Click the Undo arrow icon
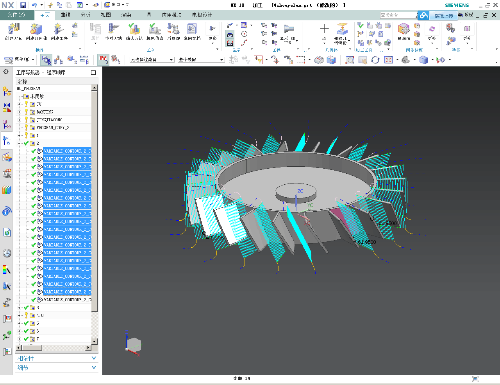This screenshot has height=385, width=500. pyautogui.click(x=34, y=5)
